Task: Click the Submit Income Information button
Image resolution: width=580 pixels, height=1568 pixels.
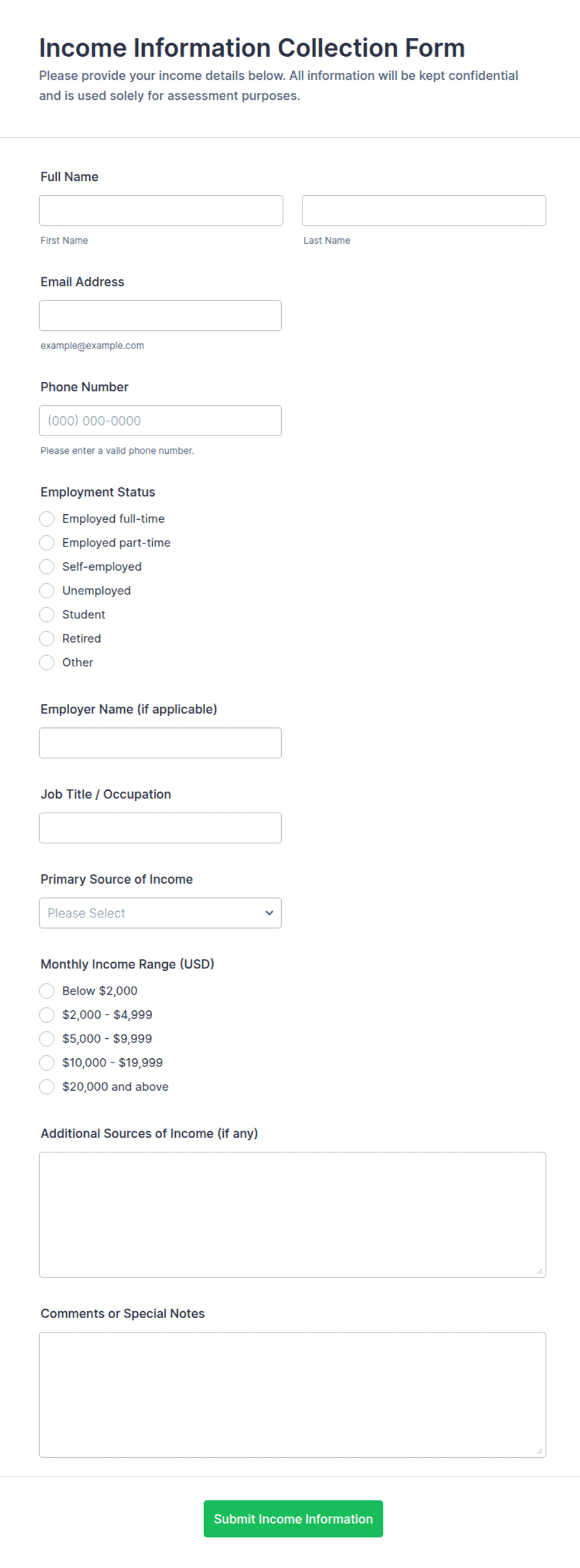Action: point(293,1519)
